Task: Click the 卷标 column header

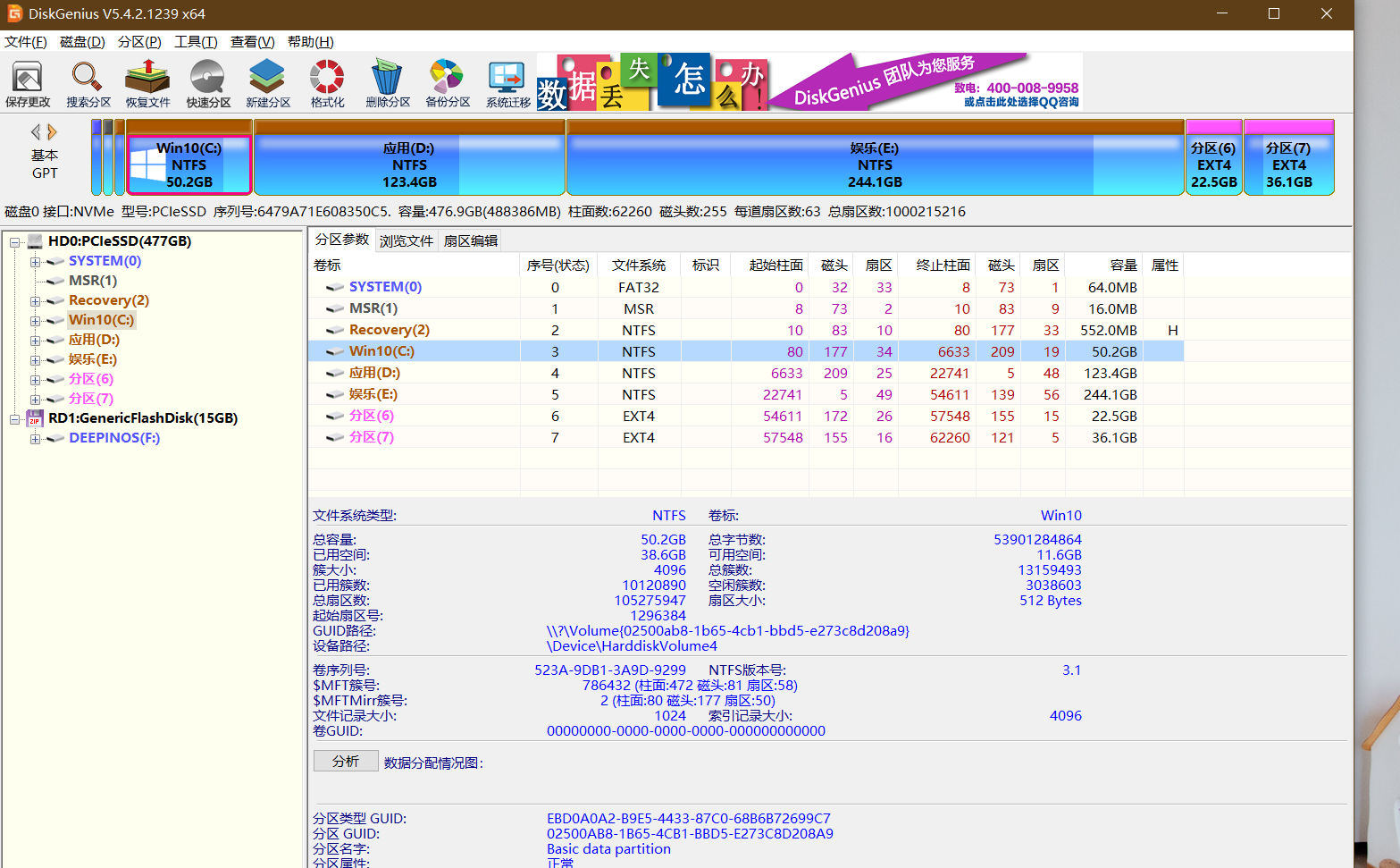Action: point(415,265)
